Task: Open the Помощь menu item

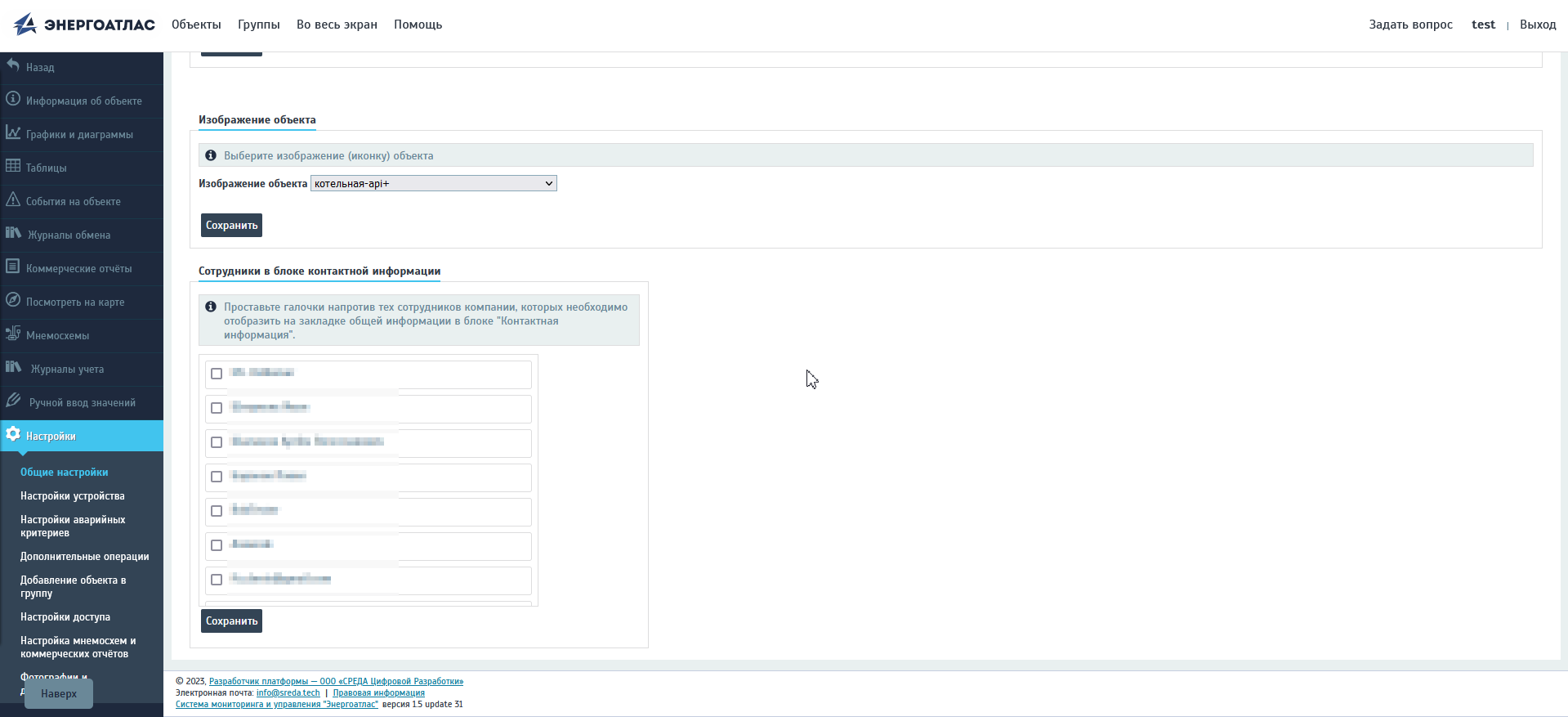Action: click(418, 25)
